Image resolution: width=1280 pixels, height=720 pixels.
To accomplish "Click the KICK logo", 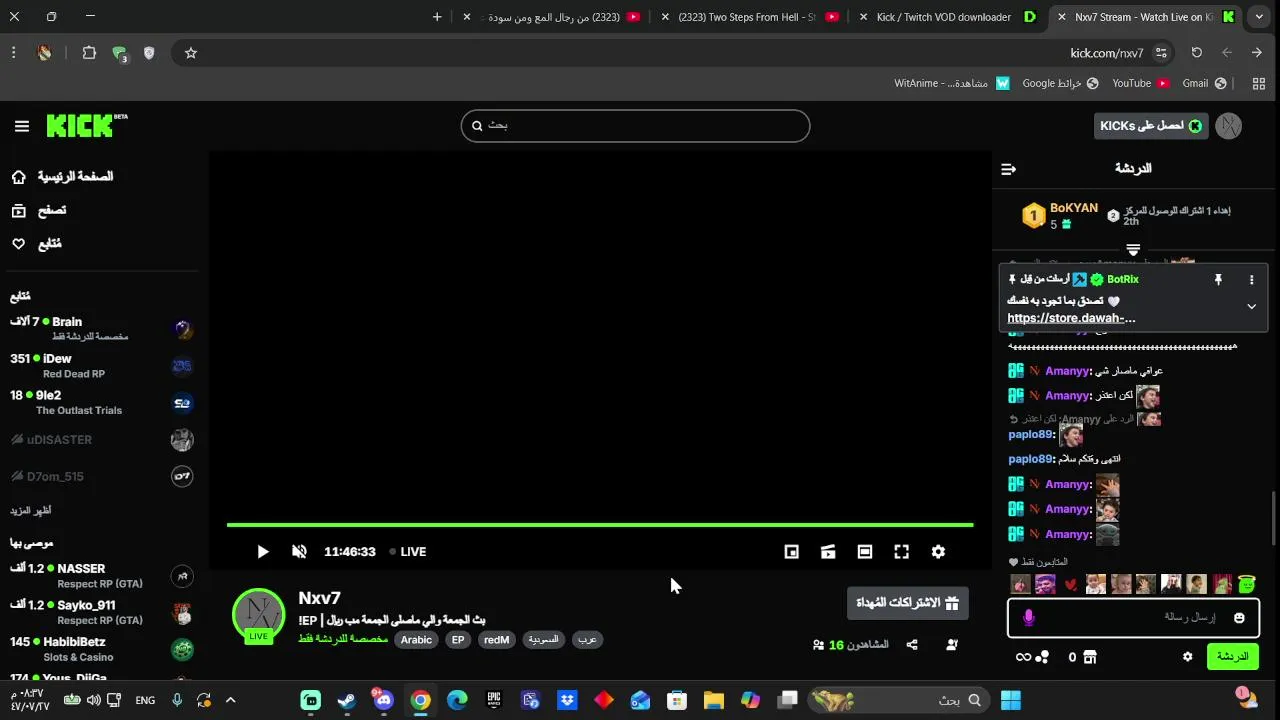I will coord(86,125).
